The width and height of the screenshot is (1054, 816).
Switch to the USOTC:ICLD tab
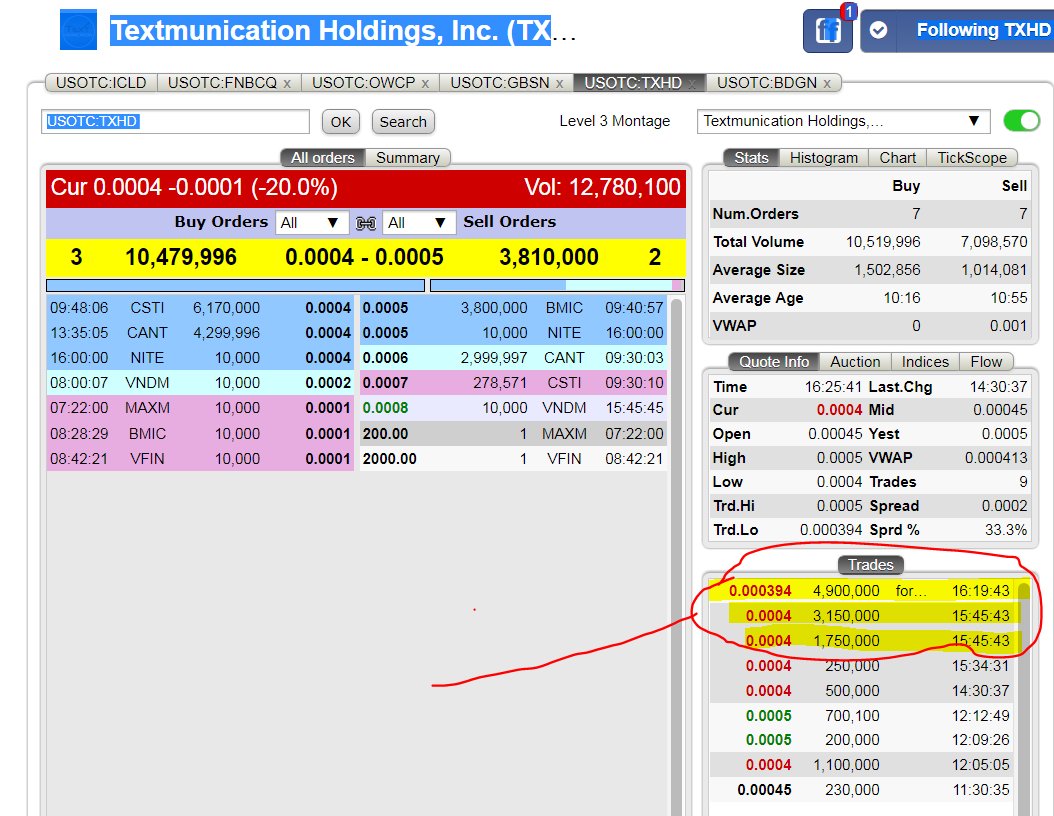point(101,83)
